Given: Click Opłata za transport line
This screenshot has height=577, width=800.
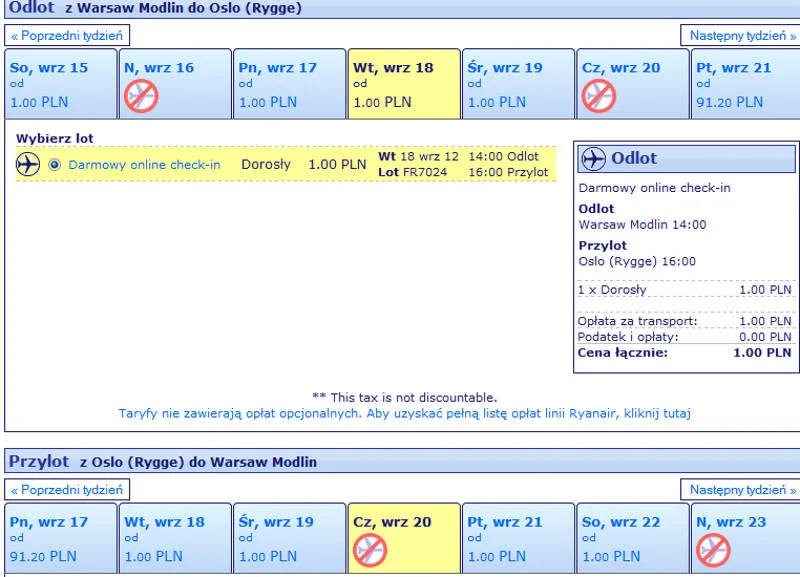Looking at the screenshot, I should tap(684, 321).
